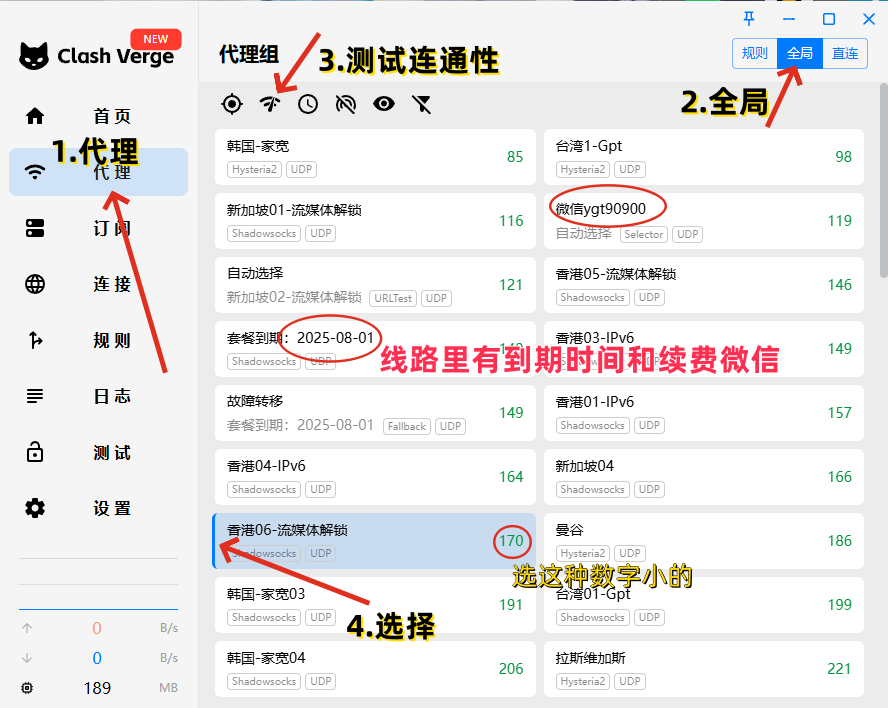This screenshot has height=708, width=888.
Task: Pin the window with the pushpin icon
Action: coord(750,19)
